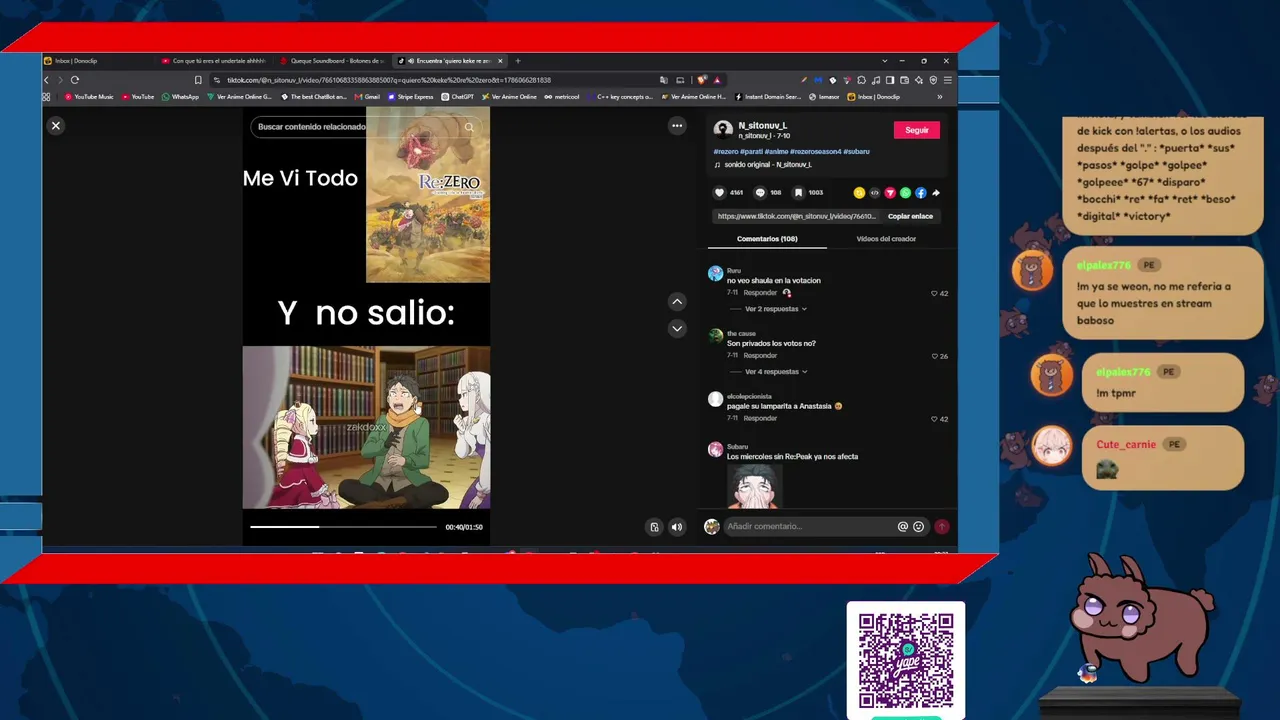This screenshot has height=720, width=1280.
Task: Close the active TikTok browser tab
Action: (500, 61)
